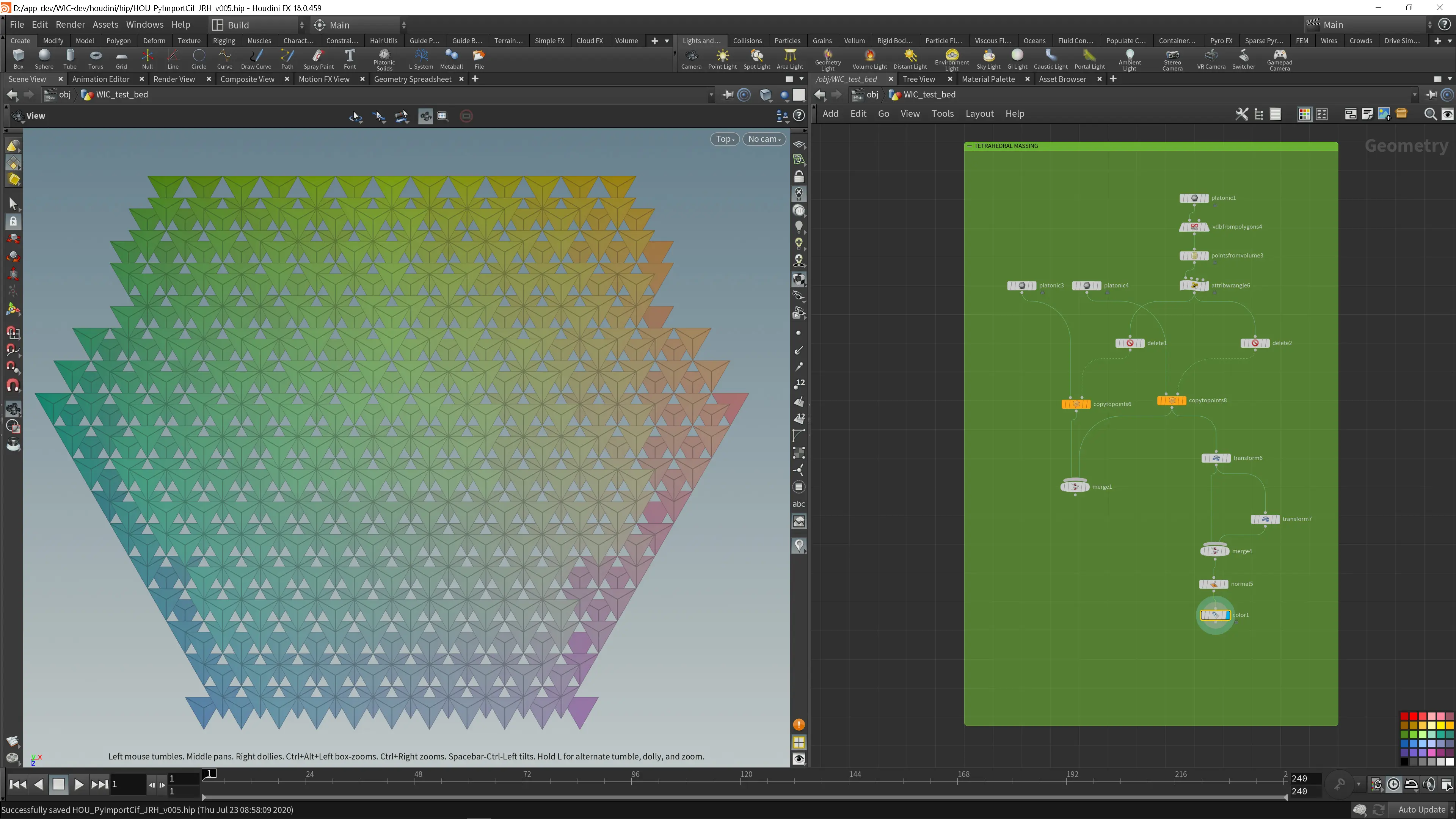
Task: Pick the white swatch in node palette
Action: click(1449, 762)
